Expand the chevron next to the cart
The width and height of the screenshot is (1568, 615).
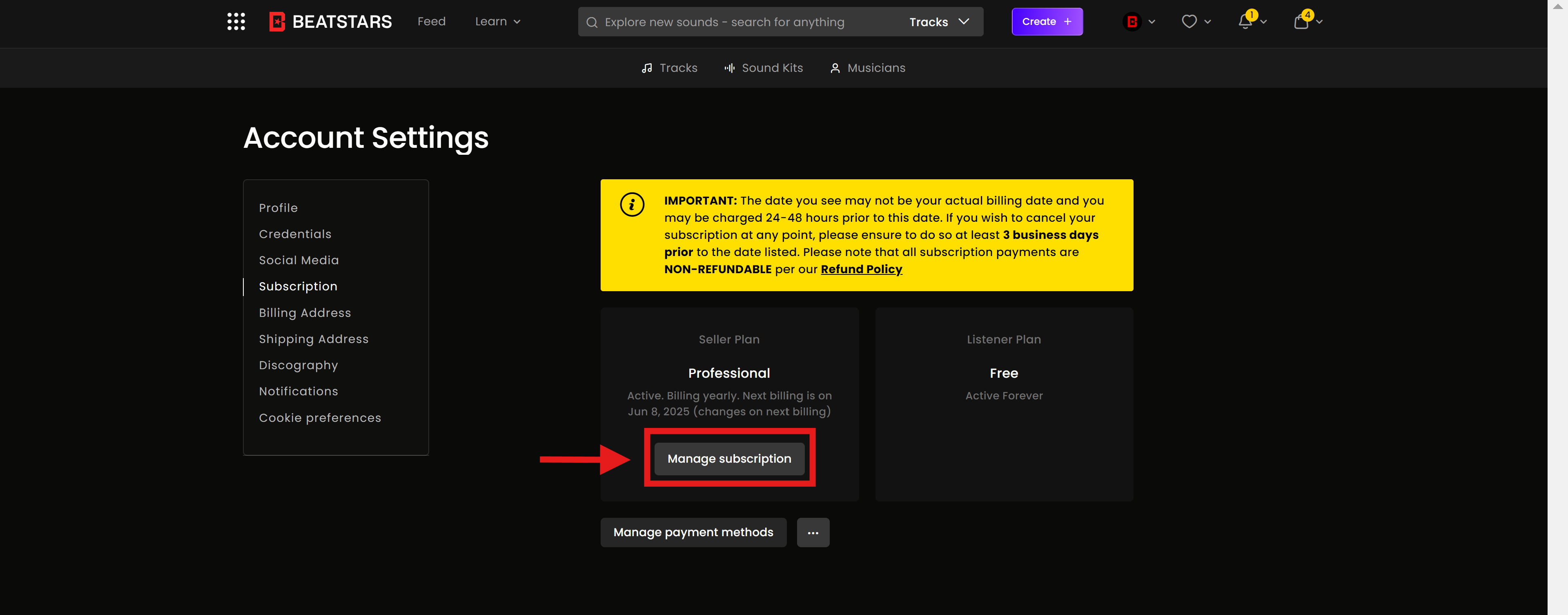tap(1319, 22)
